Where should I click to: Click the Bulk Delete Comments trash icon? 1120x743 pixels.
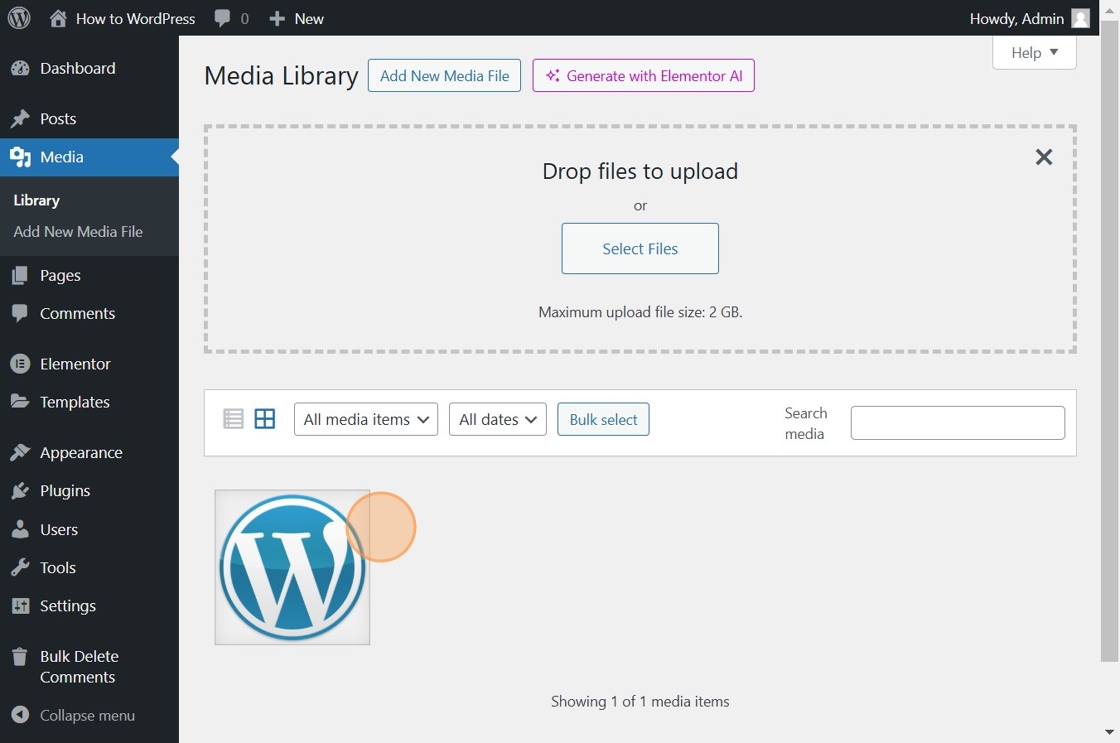(20, 656)
